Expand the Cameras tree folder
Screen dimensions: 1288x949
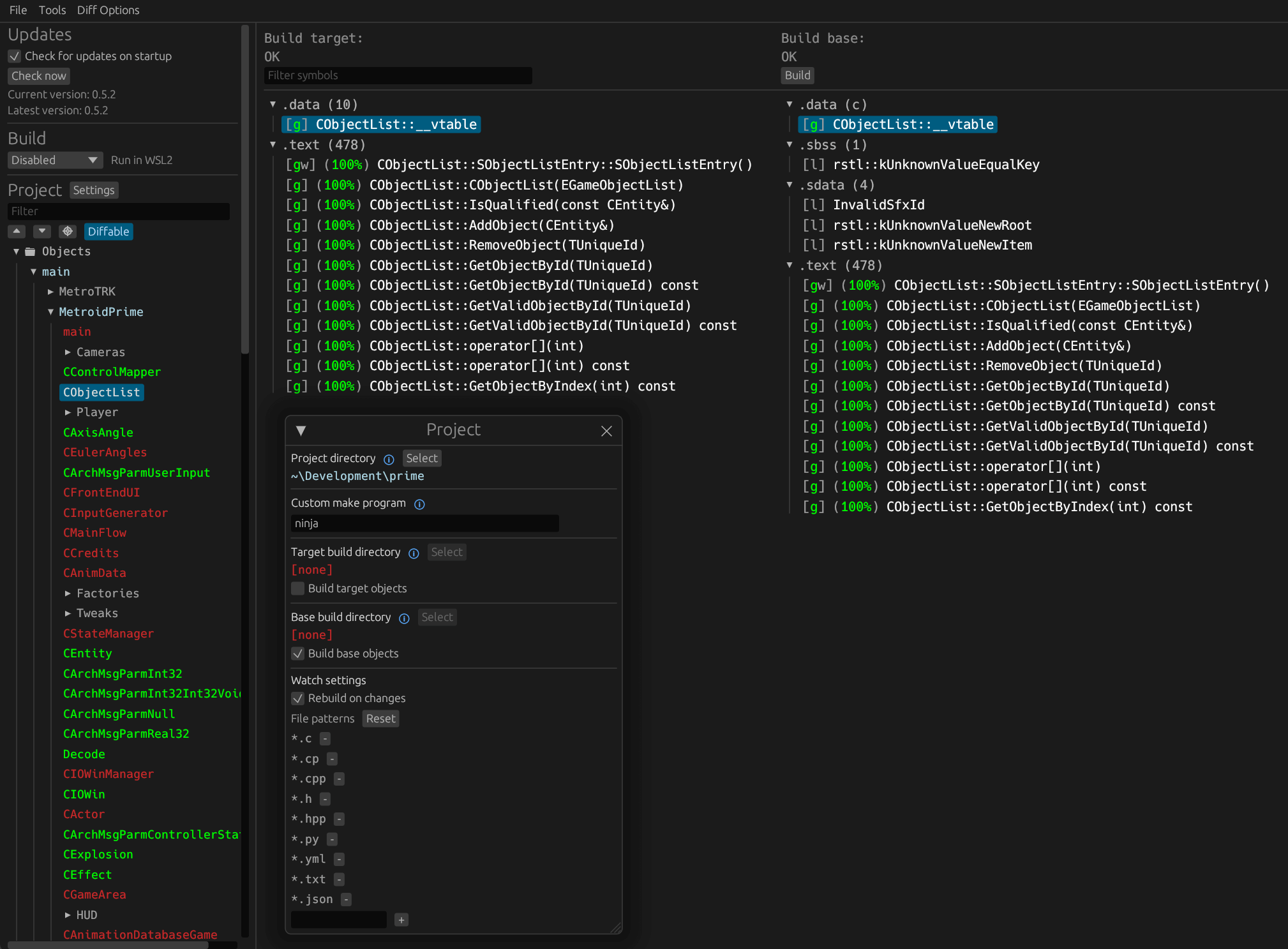[x=68, y=352]
